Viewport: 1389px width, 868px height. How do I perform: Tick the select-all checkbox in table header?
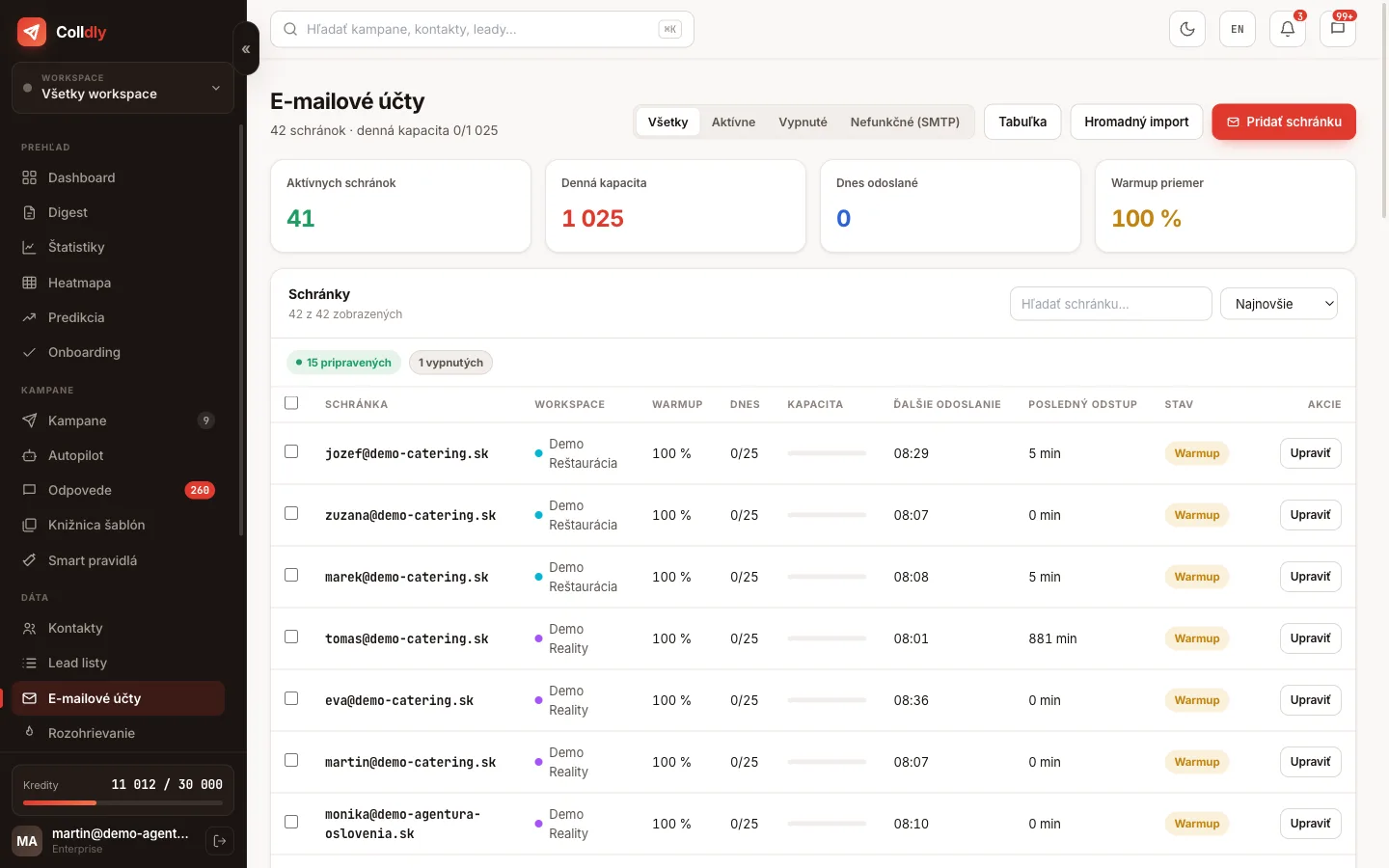pyautogui.click(x=291, y=403)
